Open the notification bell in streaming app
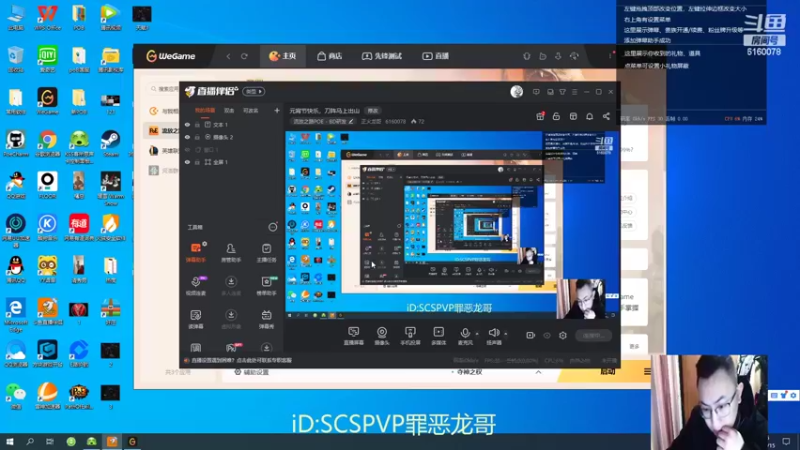This screenshot has height=450, width=800. click(589, 116)
